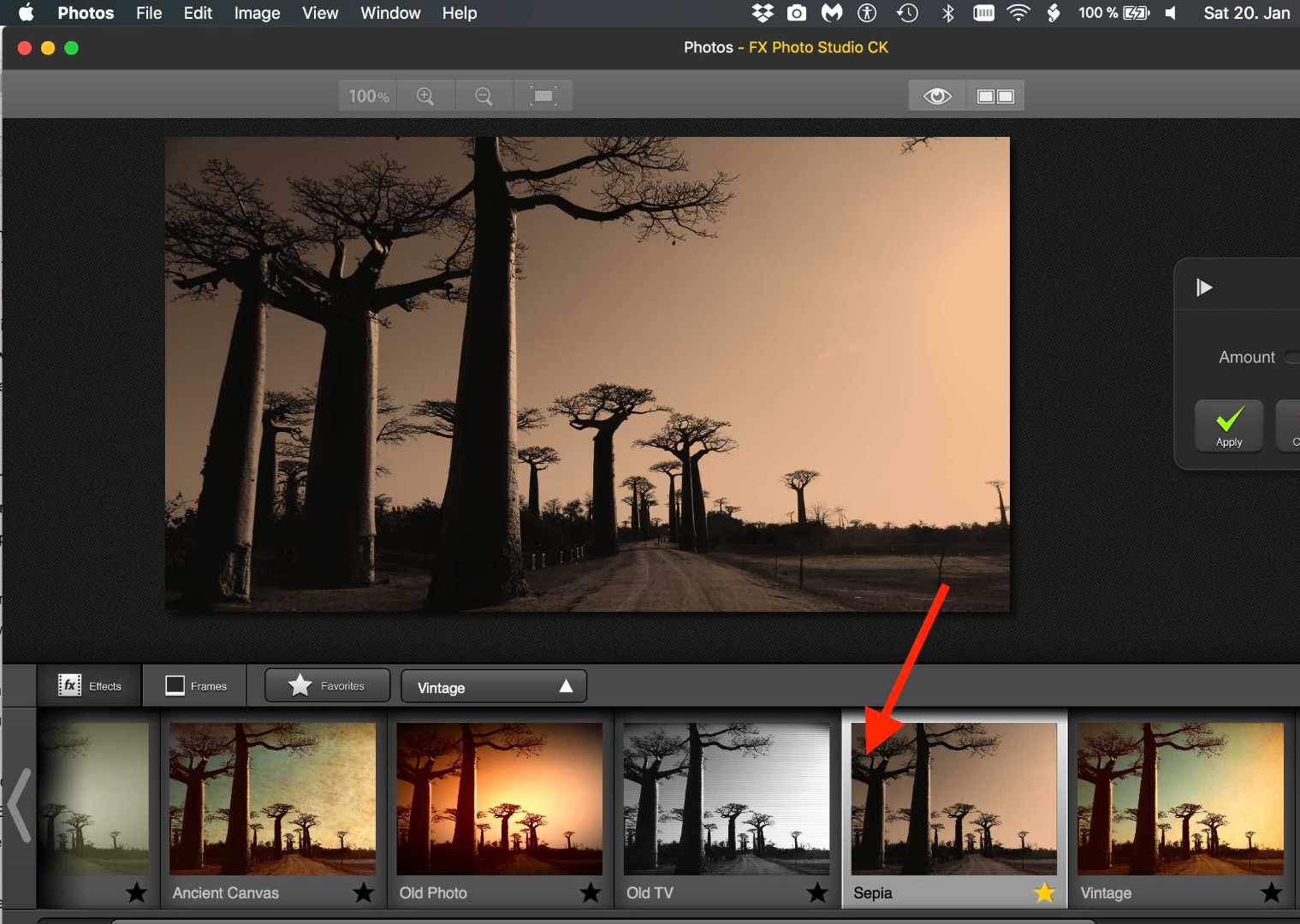Click the zoom in magnifier icon

426,95
